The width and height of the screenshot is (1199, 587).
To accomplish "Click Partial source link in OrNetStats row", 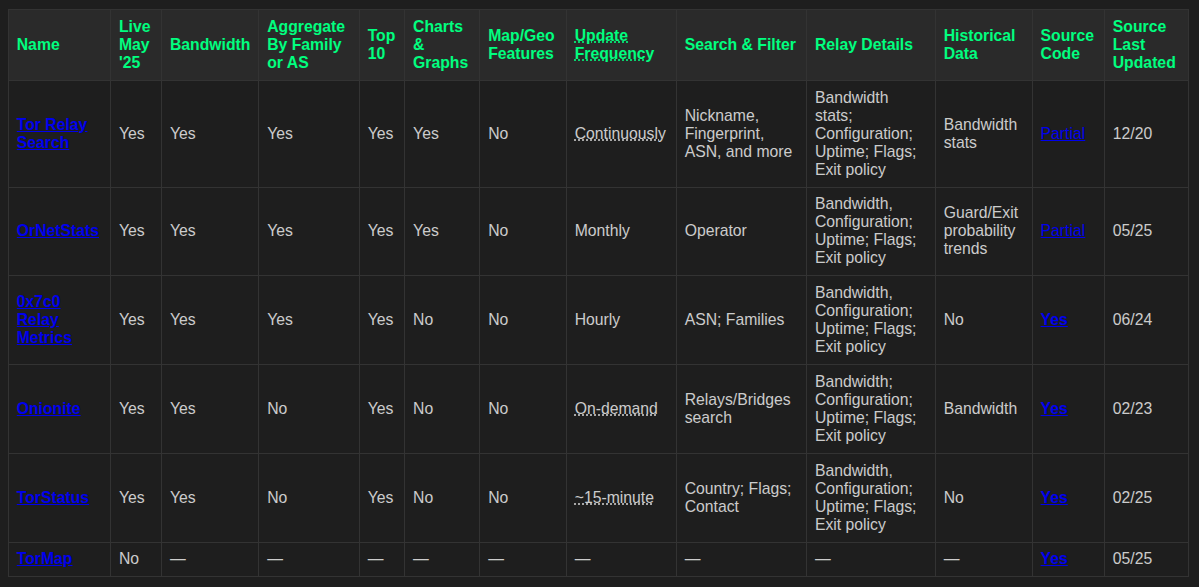I will pyautogui.click(x=1062, y=230).
